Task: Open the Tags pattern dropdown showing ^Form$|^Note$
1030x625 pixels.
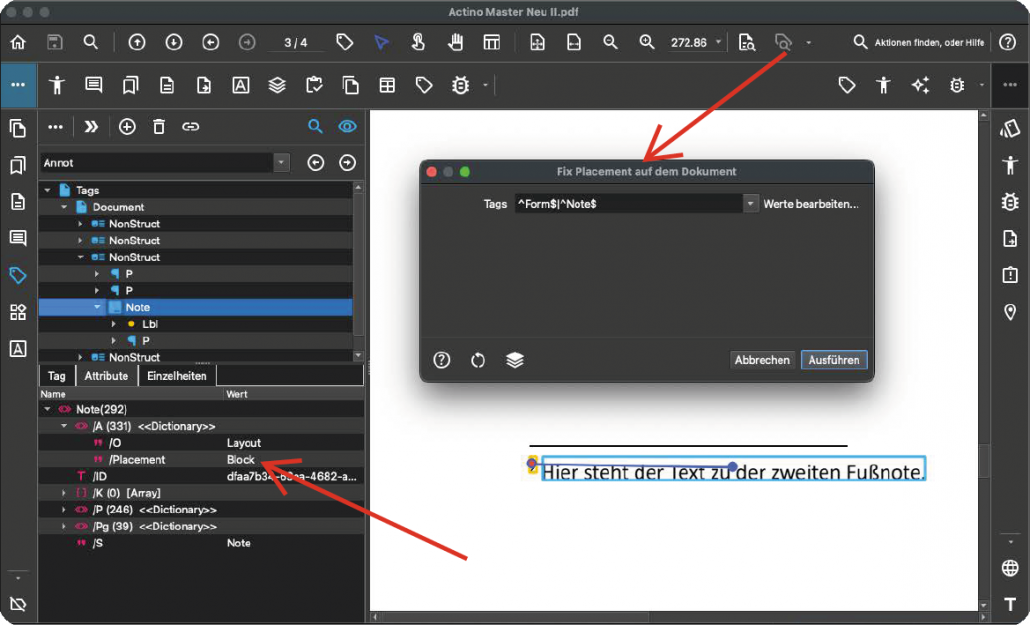Action: pyautogui.click(x=751, y=204)
